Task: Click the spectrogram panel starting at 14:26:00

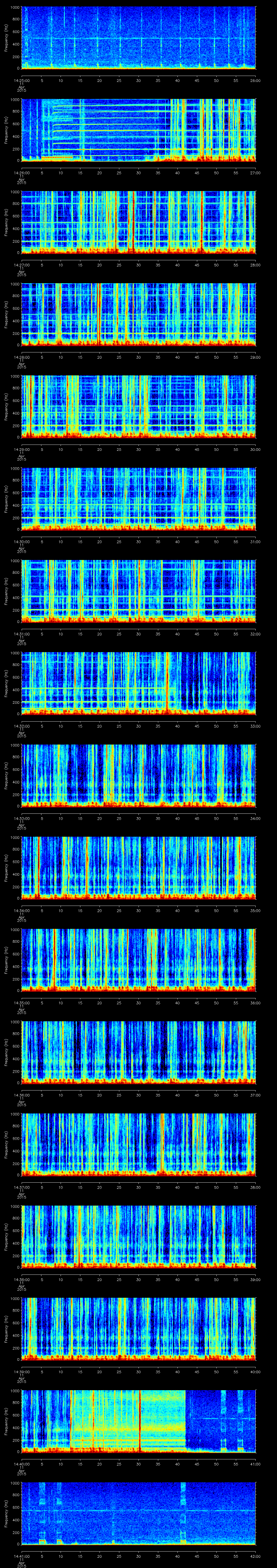Action: click(138, 130)
